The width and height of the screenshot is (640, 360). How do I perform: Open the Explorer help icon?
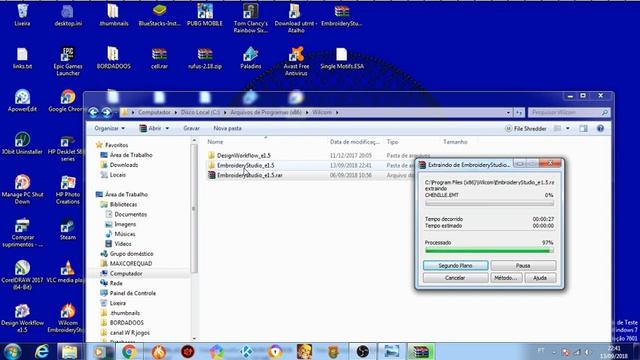[x=600, y=129]
